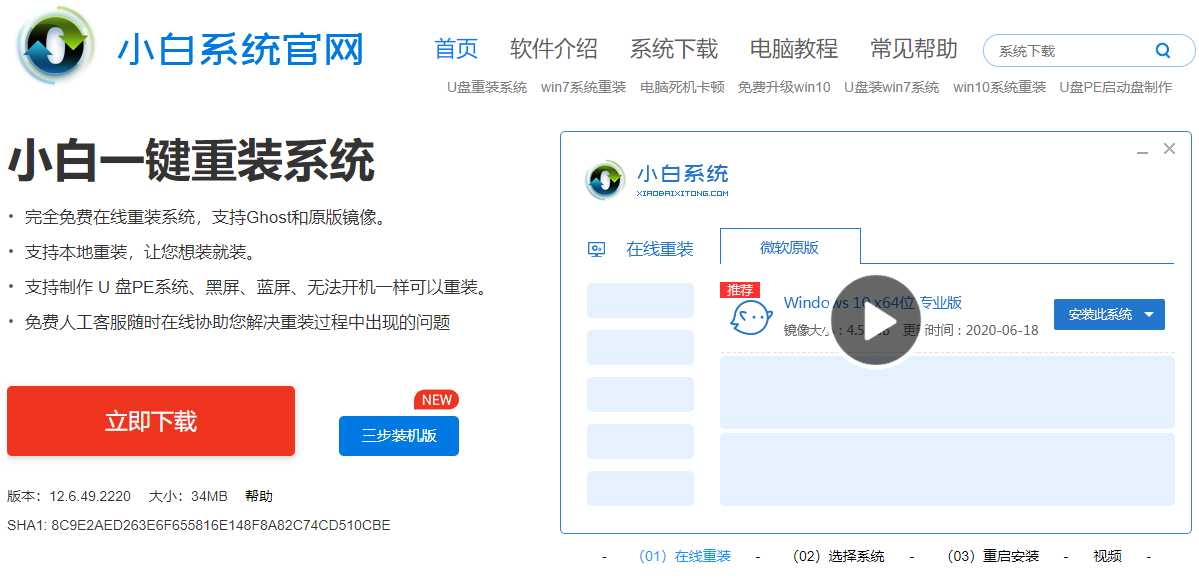Screen dimensions: 1199x579
Task: Click the 安装此系统 button
Action: (1109, 314)
